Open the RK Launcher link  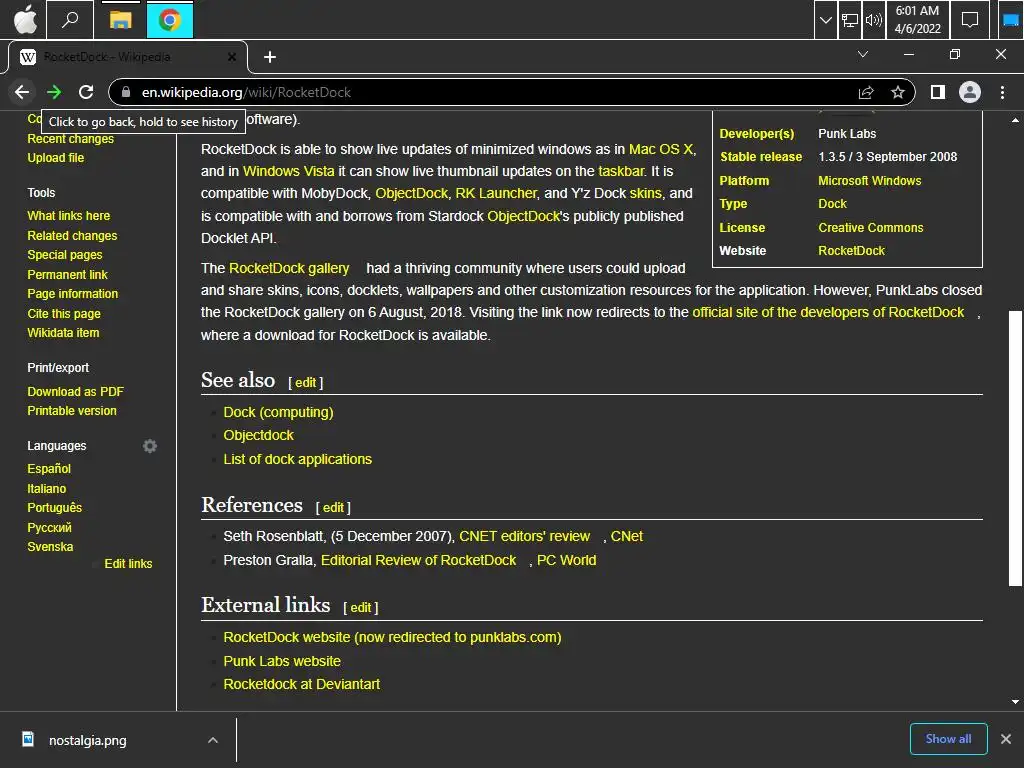click(496, 193)
